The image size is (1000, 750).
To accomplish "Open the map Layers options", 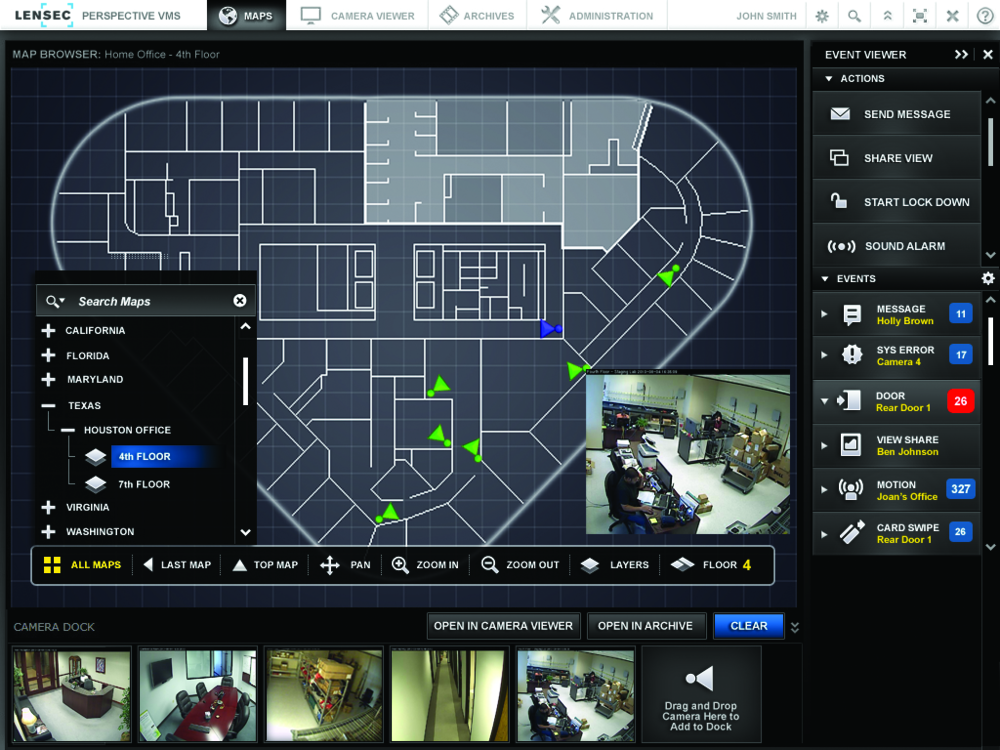I will (x=614, y=564).
